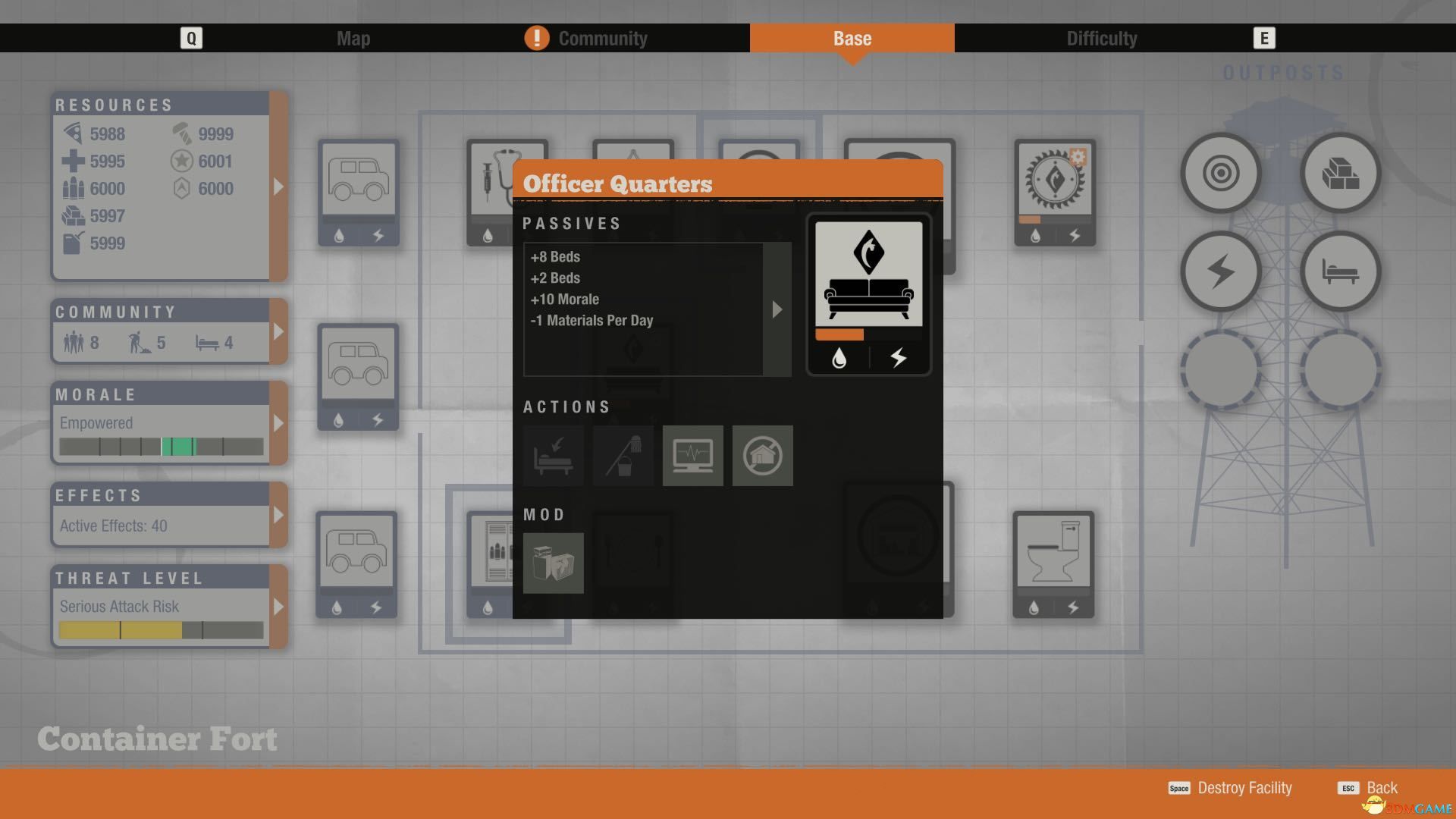1456x819 pixels.
Task: Click the water drop resource icon
Action: point(840,357)
